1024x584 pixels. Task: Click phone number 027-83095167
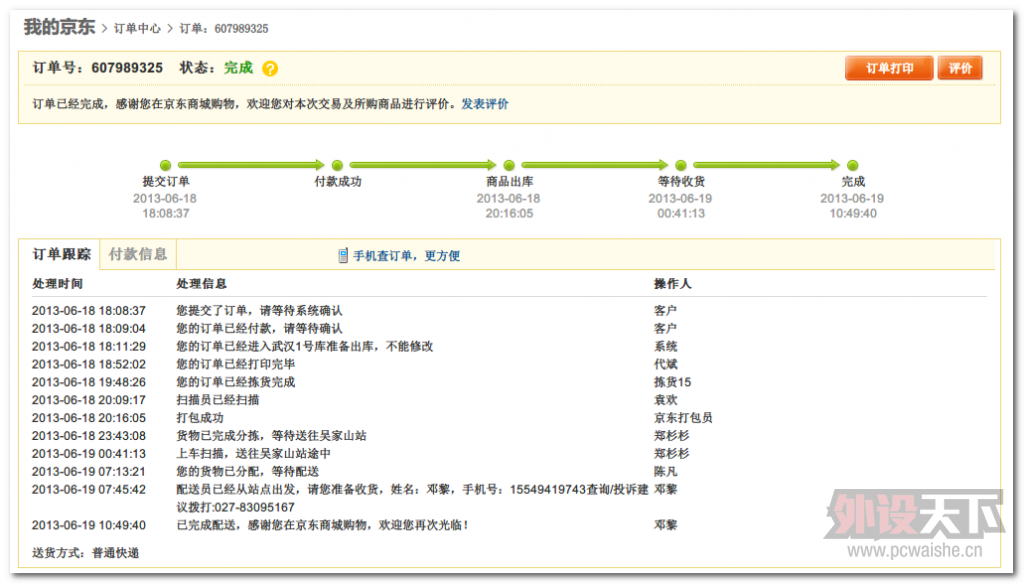[253, 508]
